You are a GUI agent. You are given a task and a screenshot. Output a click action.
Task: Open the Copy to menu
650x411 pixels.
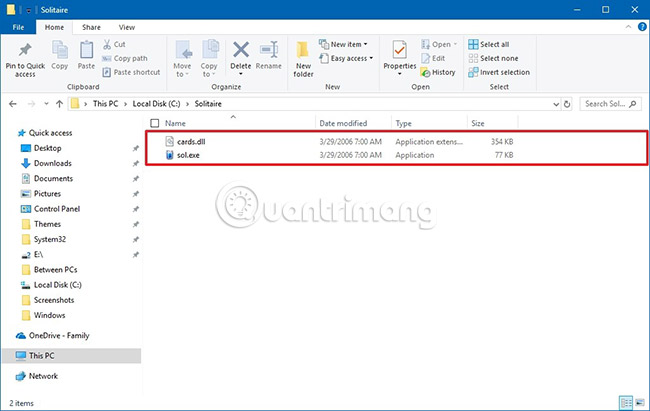point(209,59)
